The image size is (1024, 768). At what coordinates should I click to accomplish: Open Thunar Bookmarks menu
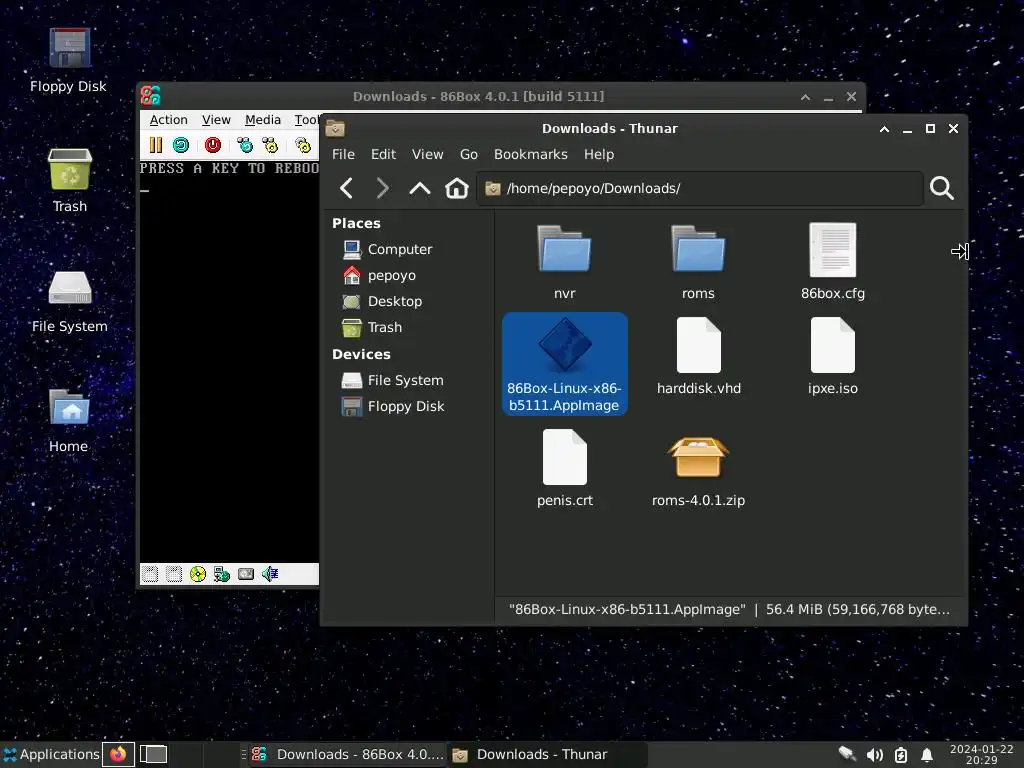tap(530, 155)
